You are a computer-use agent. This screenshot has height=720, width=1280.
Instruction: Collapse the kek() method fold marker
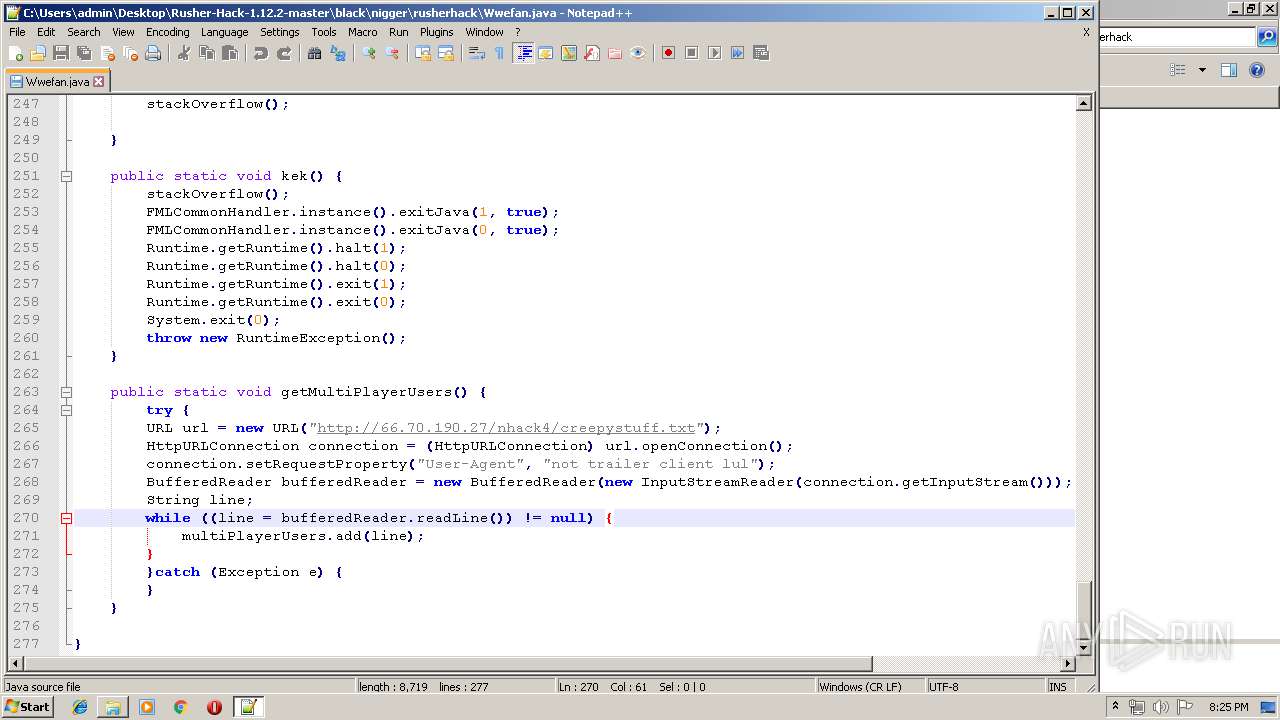pos(66,176)
